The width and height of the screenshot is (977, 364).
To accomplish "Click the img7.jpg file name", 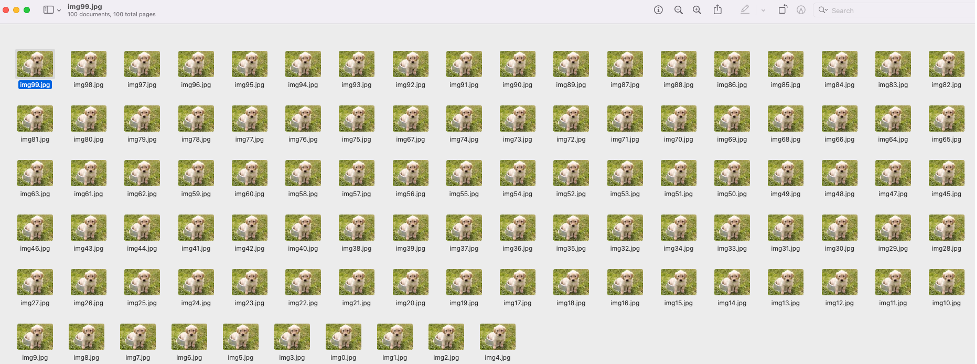I will [138, 358].
